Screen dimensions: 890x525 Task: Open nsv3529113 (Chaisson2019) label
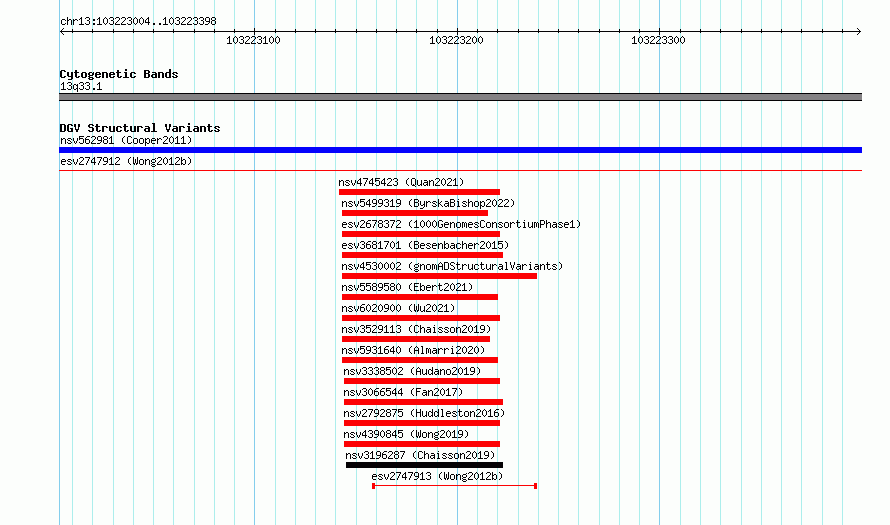416,329
